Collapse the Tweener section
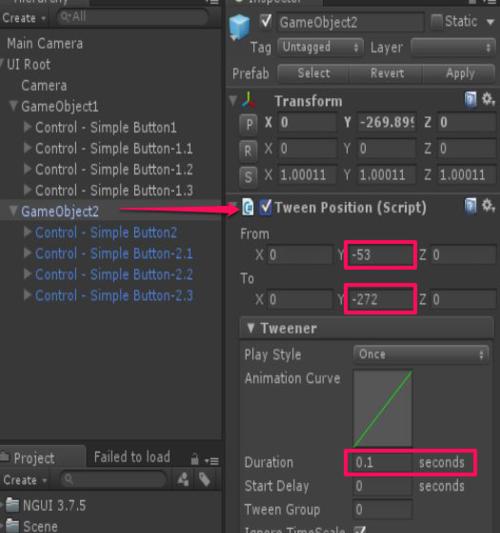The image size is (500, 533). pos(251,328)
